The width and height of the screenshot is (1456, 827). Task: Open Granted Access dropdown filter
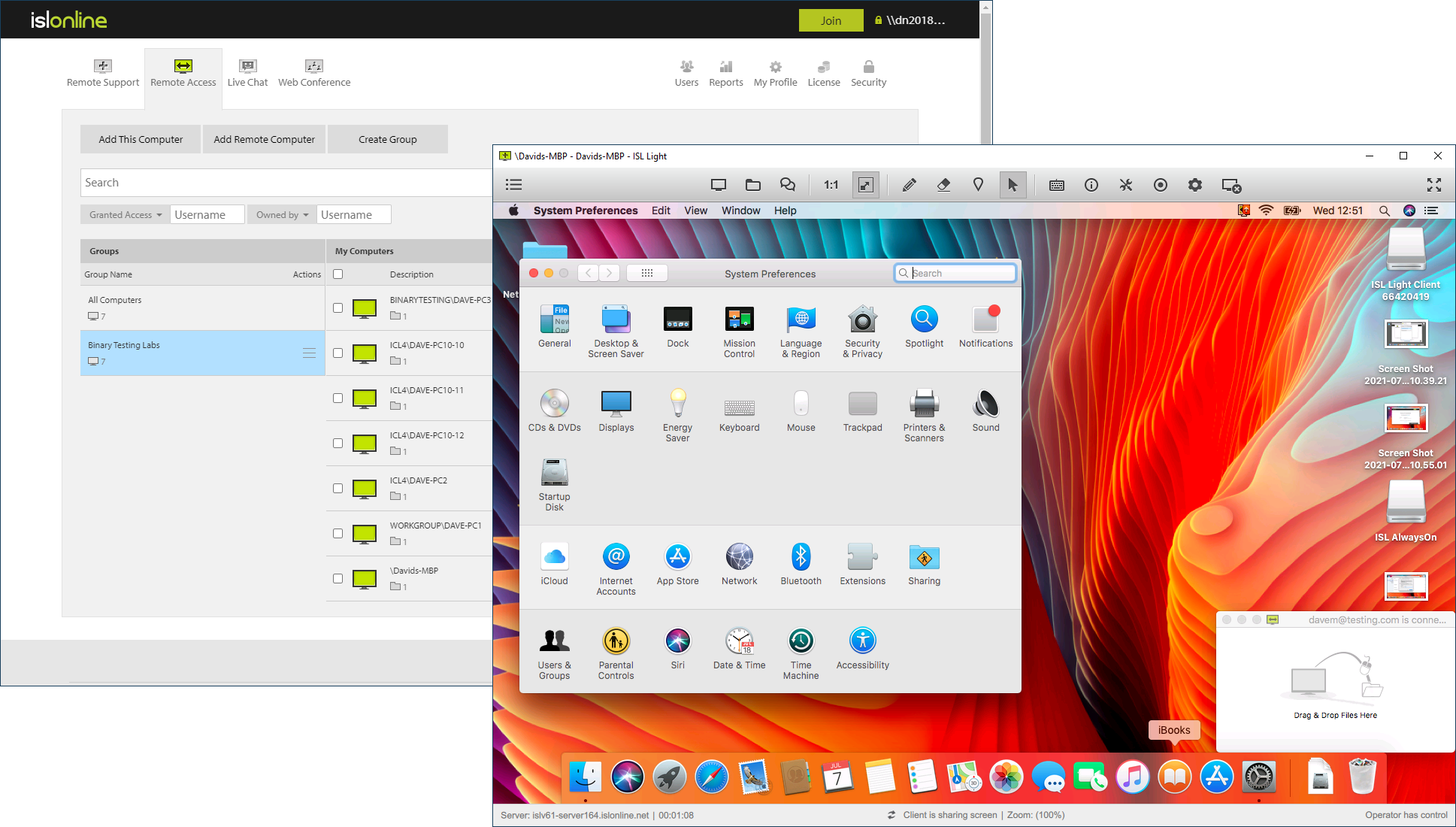point(125,214)
